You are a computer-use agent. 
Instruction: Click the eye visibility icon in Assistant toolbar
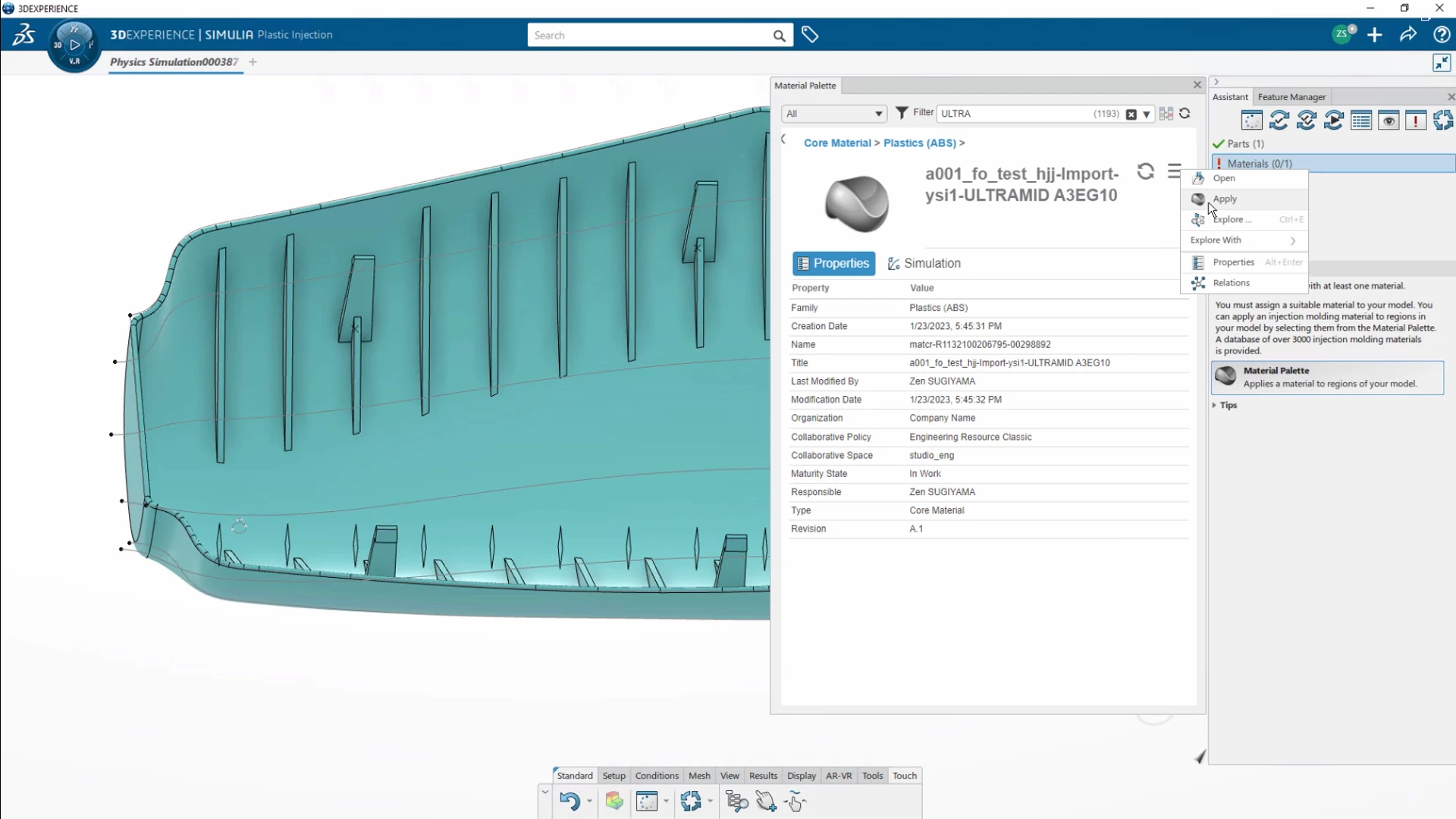[1389, 121]
